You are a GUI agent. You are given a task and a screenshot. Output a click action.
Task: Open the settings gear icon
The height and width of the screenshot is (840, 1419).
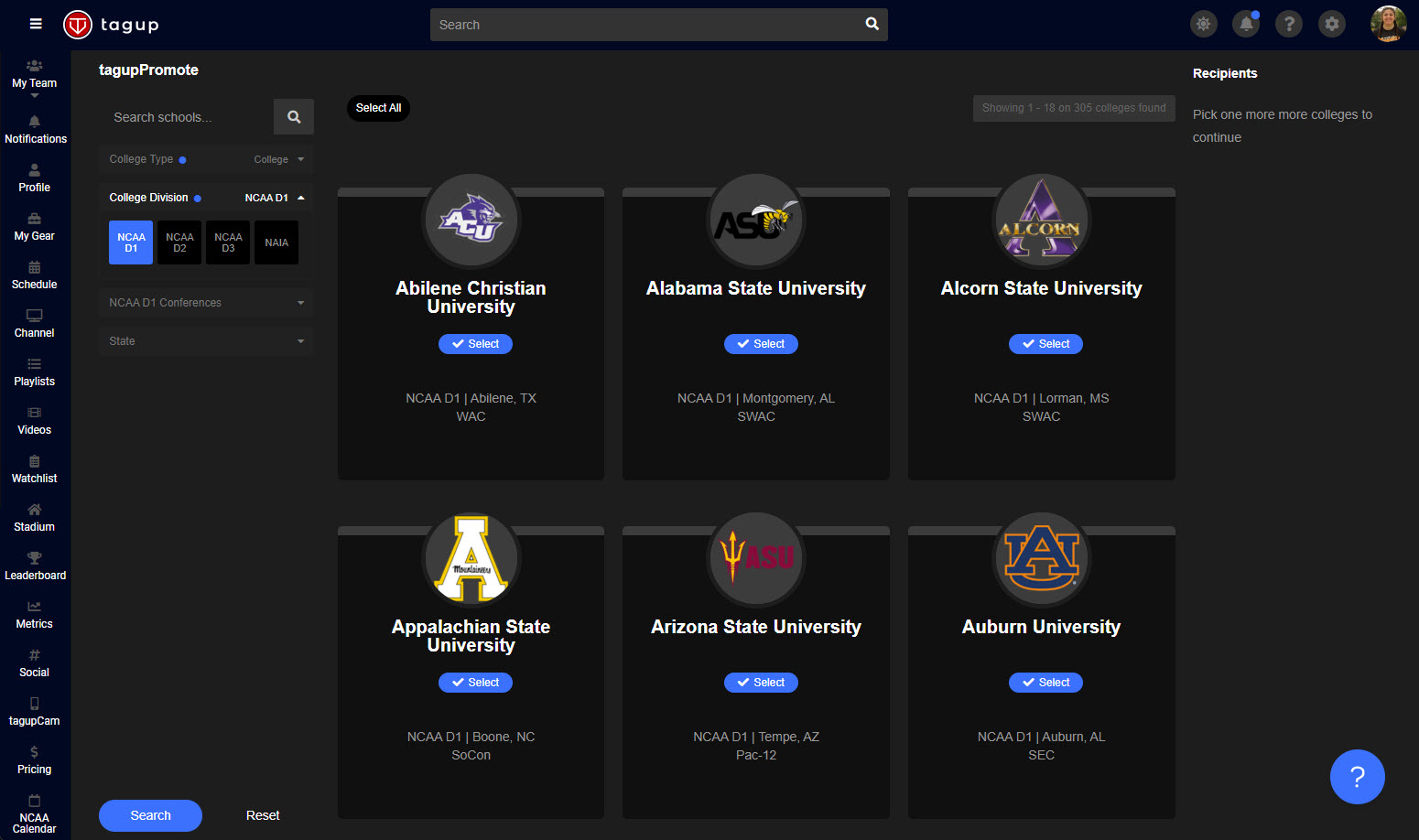(x=1332, y=25)
